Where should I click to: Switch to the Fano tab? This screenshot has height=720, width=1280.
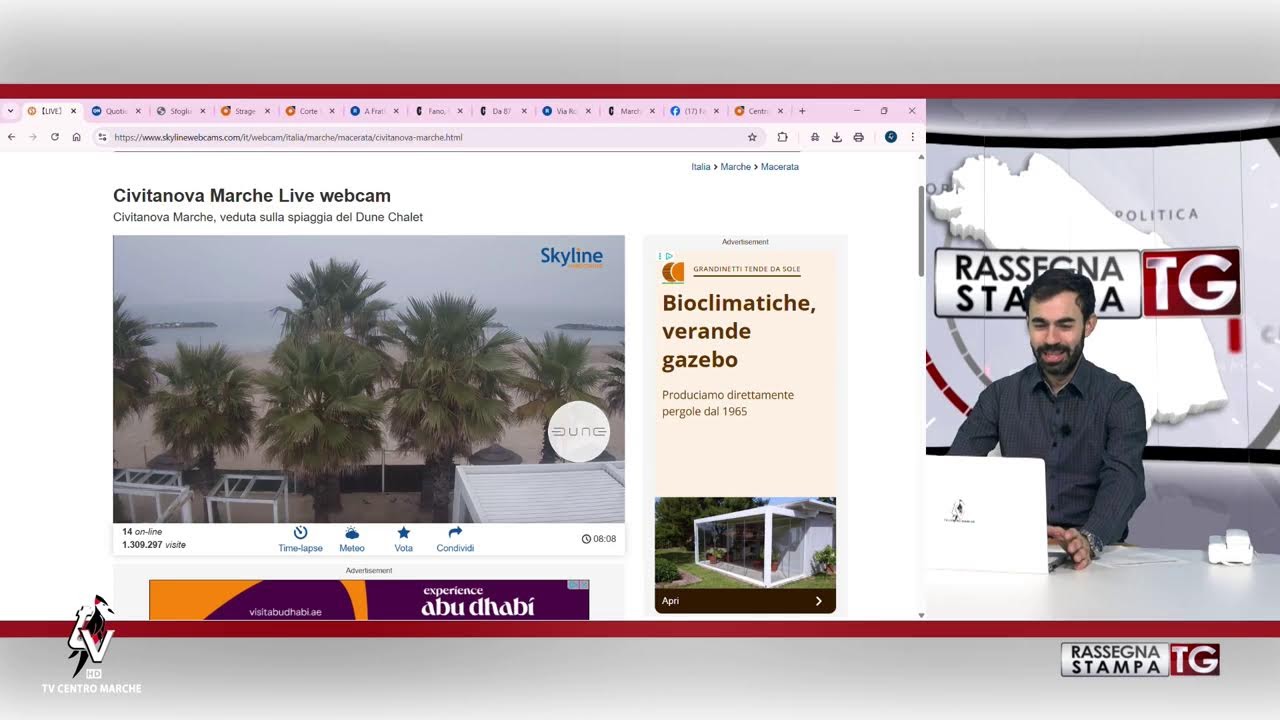coord(438,111)
